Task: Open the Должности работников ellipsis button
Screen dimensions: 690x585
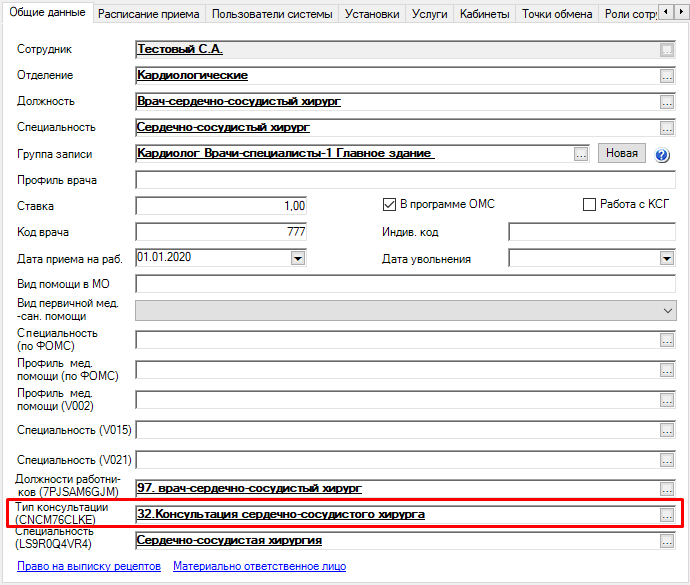Action: pyautogui.click(x=667, y=489)
